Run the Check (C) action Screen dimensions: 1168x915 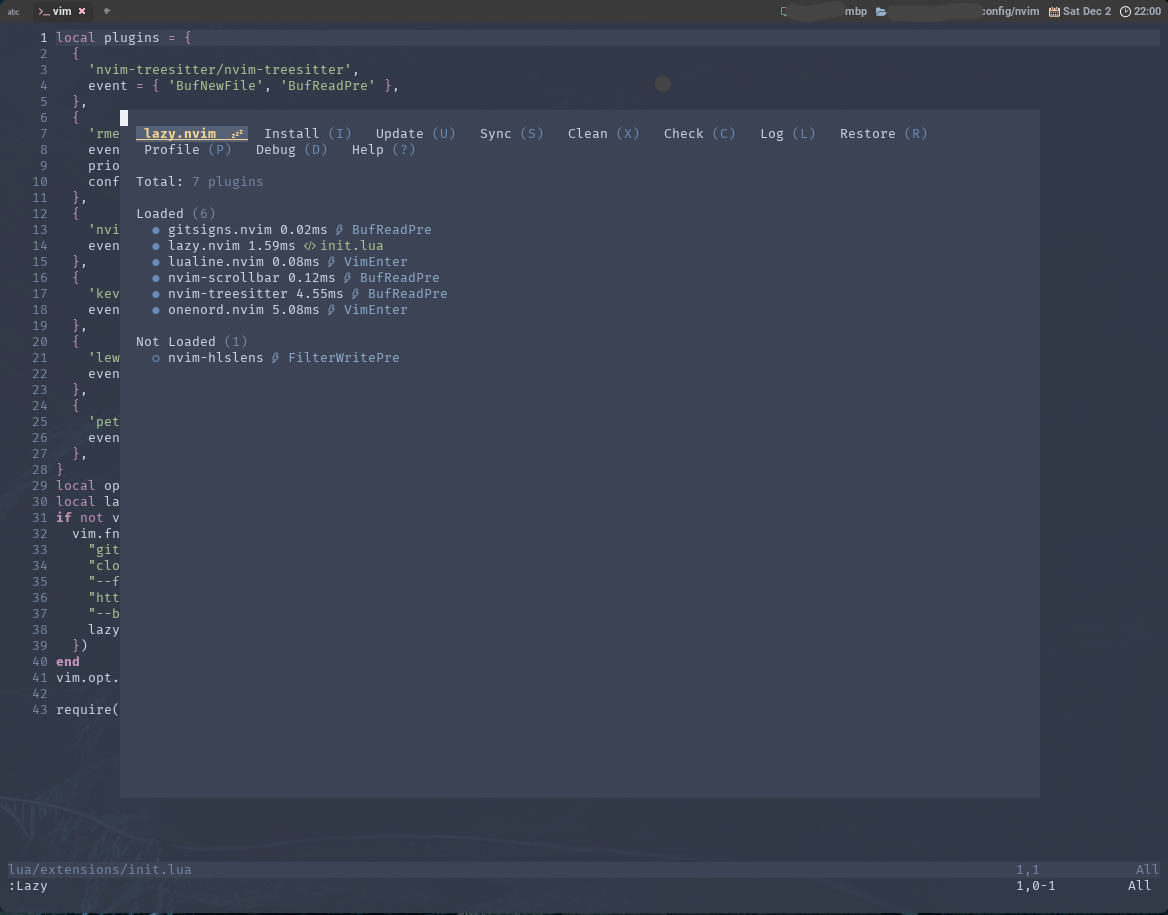(699, 133)
